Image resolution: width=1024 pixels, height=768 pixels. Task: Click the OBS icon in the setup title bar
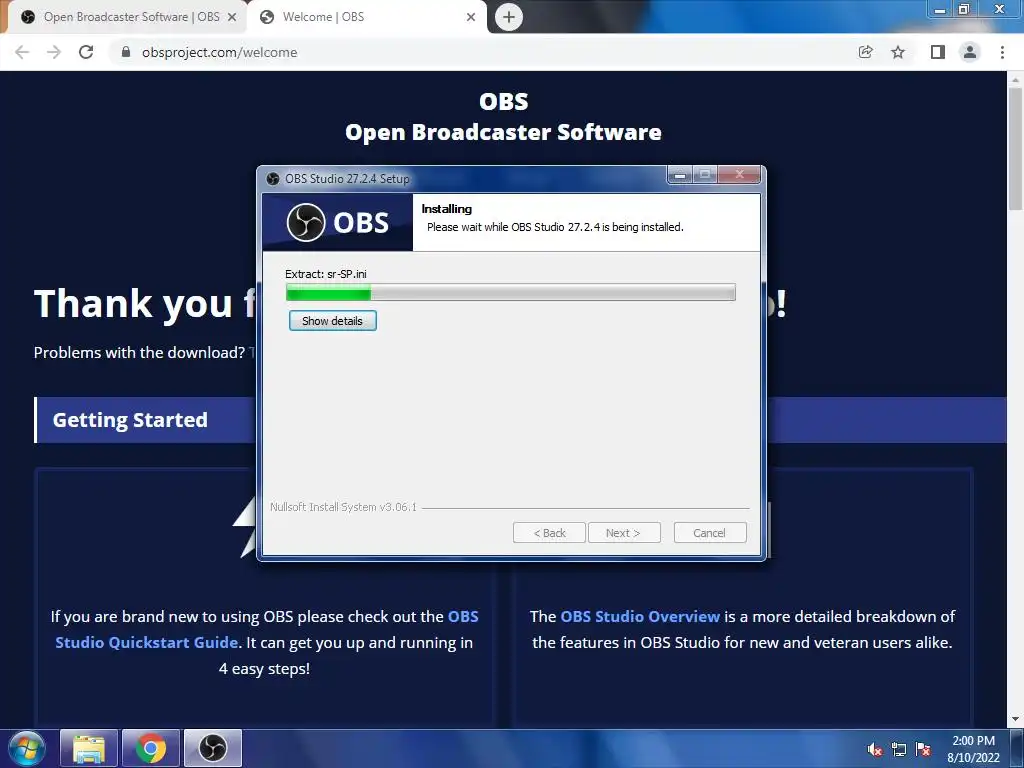click(273, 178)
